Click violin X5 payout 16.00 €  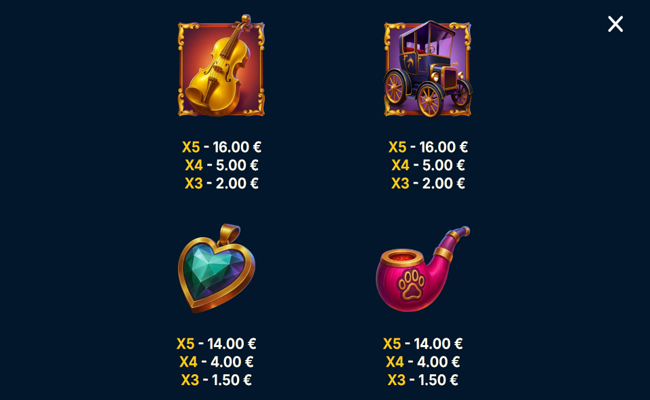222,147
